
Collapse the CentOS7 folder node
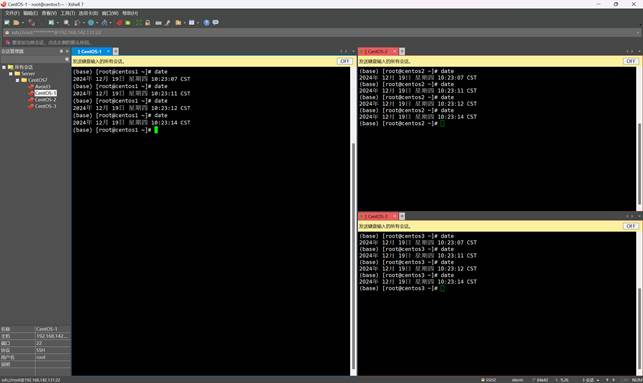coord(18,80)
